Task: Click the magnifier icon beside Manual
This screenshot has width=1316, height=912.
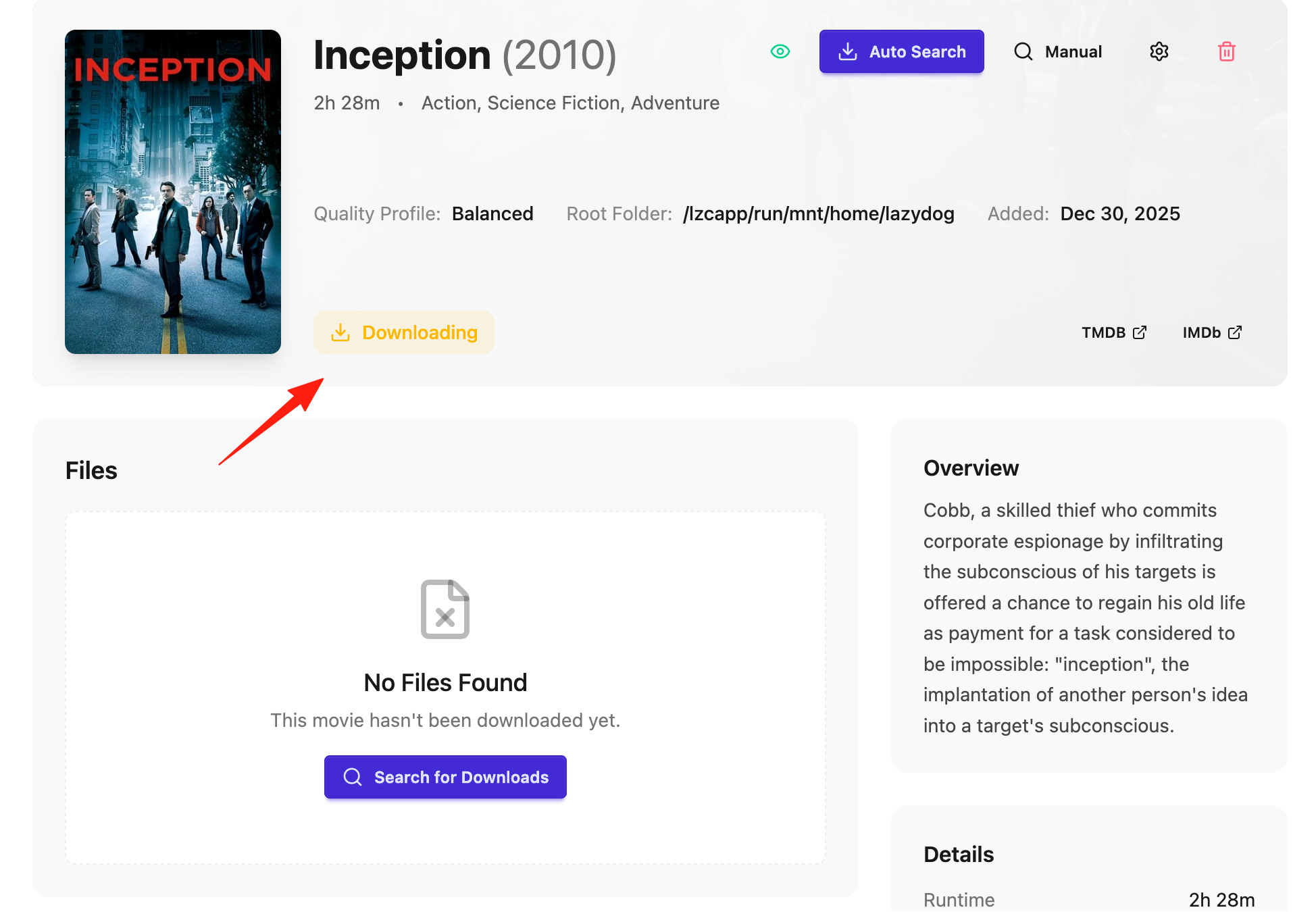Action: pyautogui.click(x=1023, y=51)
